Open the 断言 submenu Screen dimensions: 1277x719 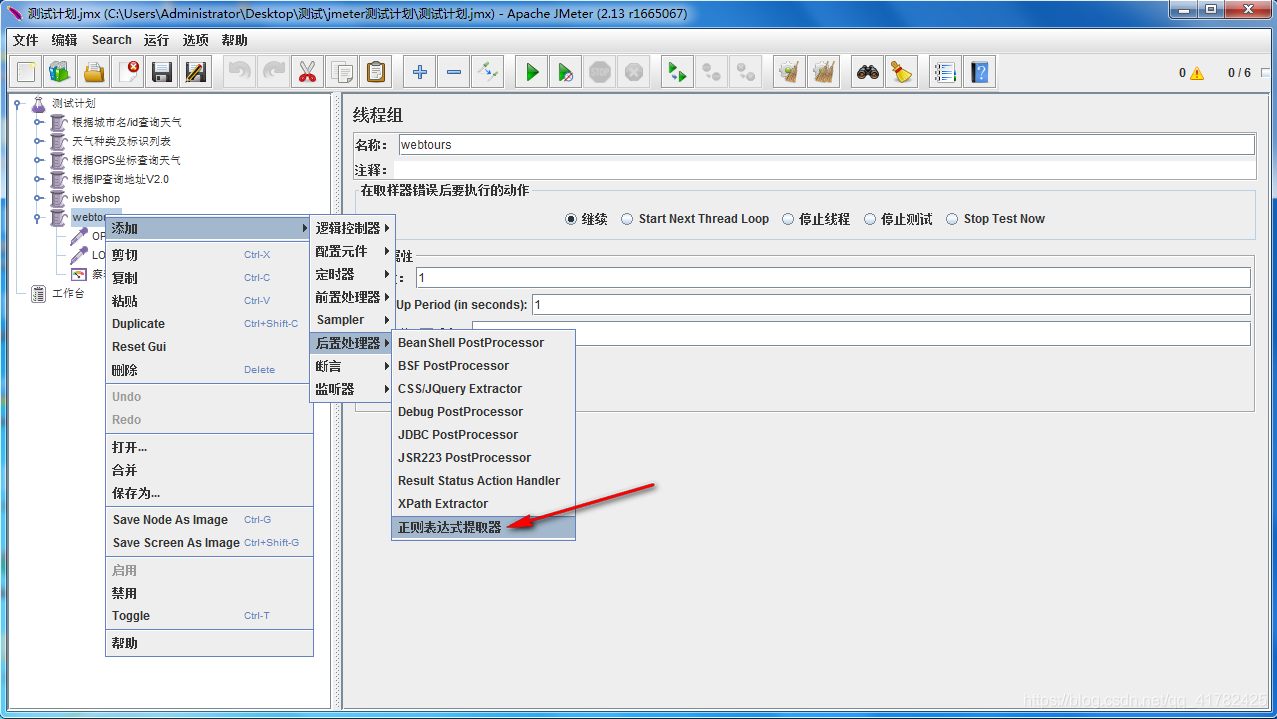point(352,366)
